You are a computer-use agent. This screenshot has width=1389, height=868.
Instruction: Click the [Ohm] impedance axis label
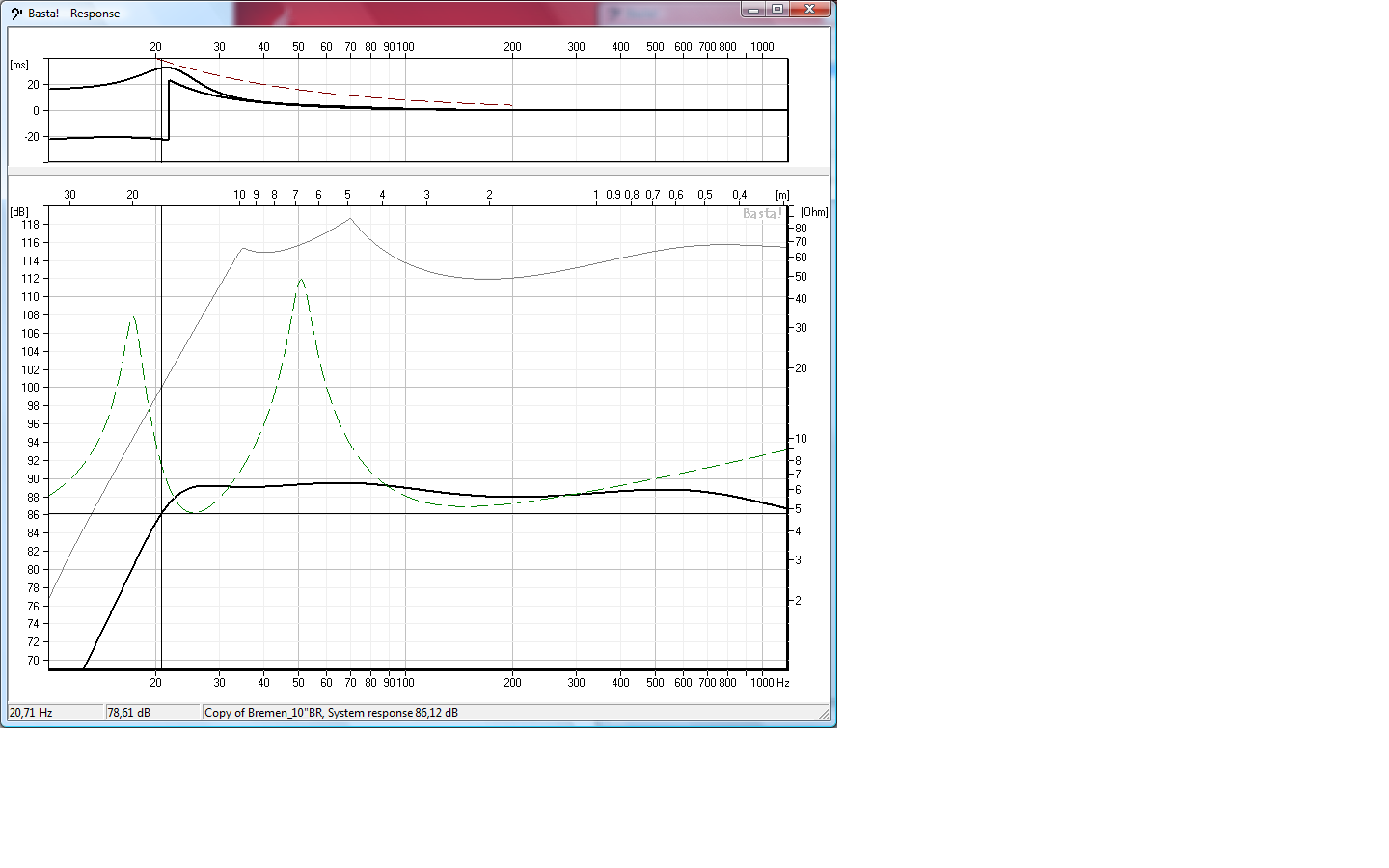[x=814, y=212]
